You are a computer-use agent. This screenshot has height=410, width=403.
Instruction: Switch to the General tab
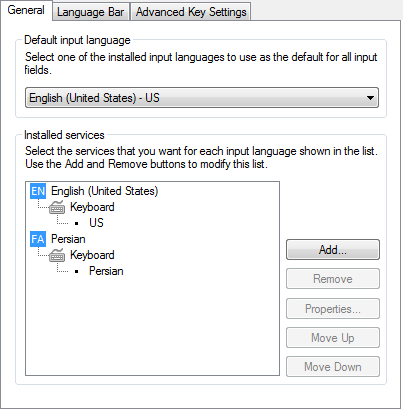point(26,10)
